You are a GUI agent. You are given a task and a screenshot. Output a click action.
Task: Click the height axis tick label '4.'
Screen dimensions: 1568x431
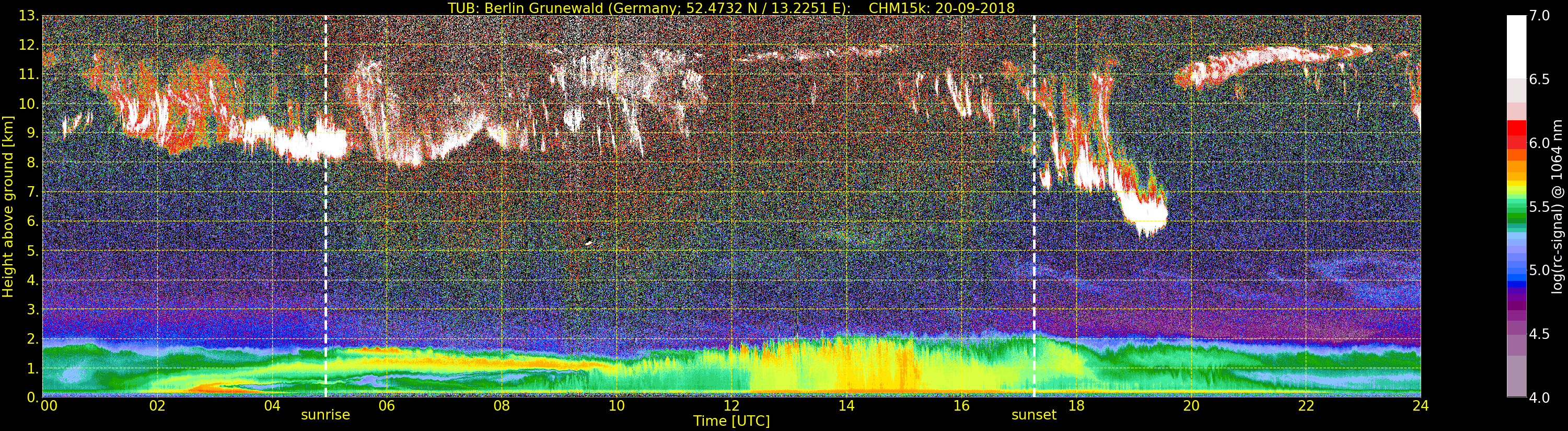click(x=32, y=280)
